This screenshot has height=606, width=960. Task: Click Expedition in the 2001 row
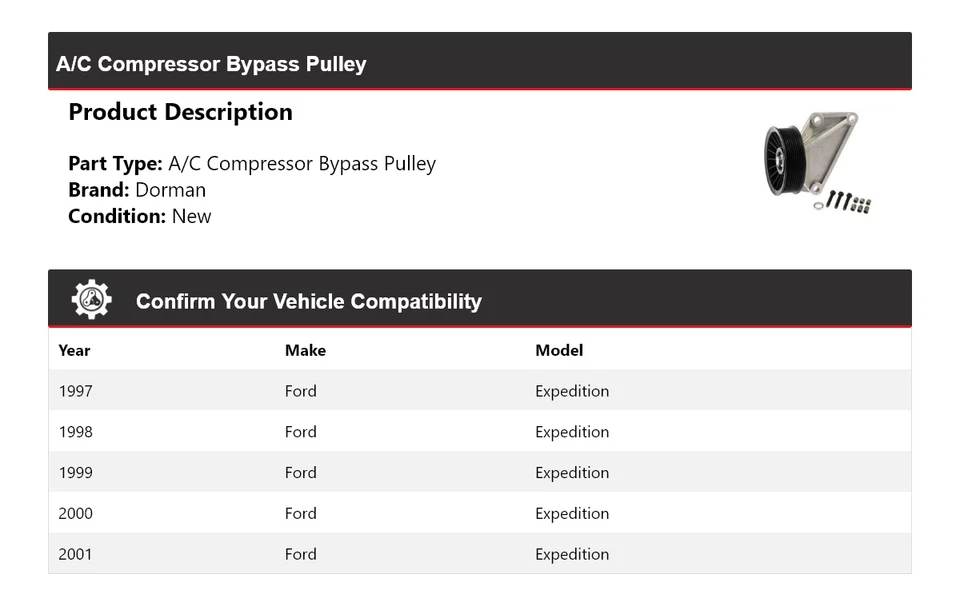point(572,554)
